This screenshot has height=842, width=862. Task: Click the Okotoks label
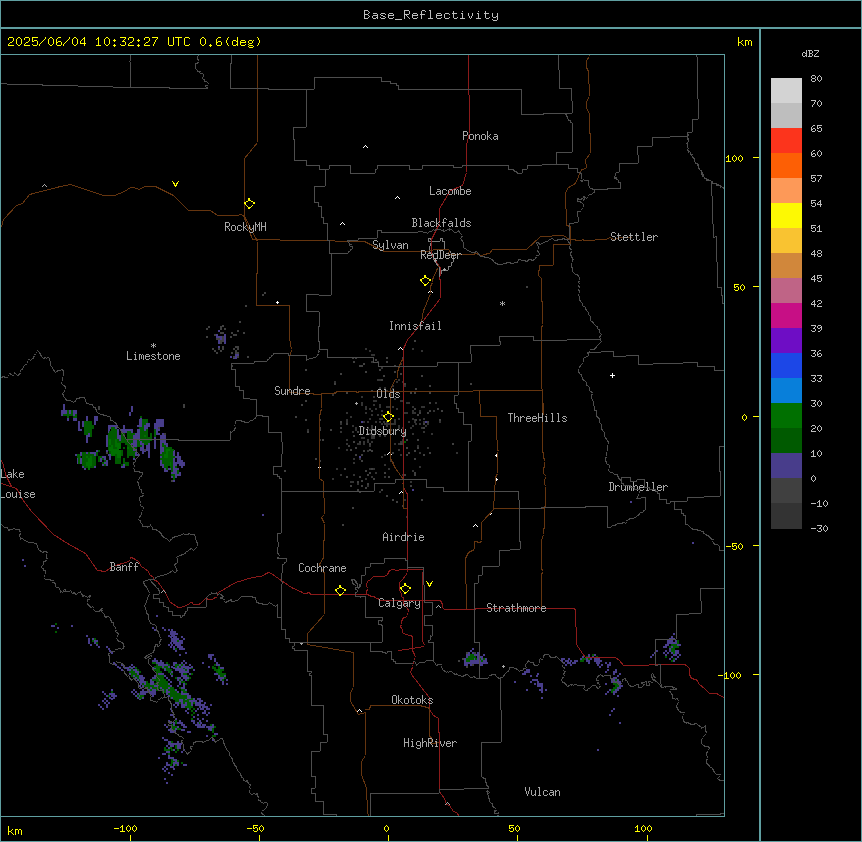click(412, 700)
